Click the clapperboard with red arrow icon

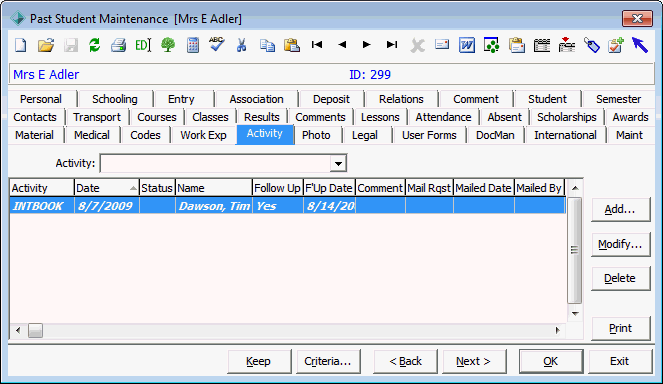pos(567,44)
